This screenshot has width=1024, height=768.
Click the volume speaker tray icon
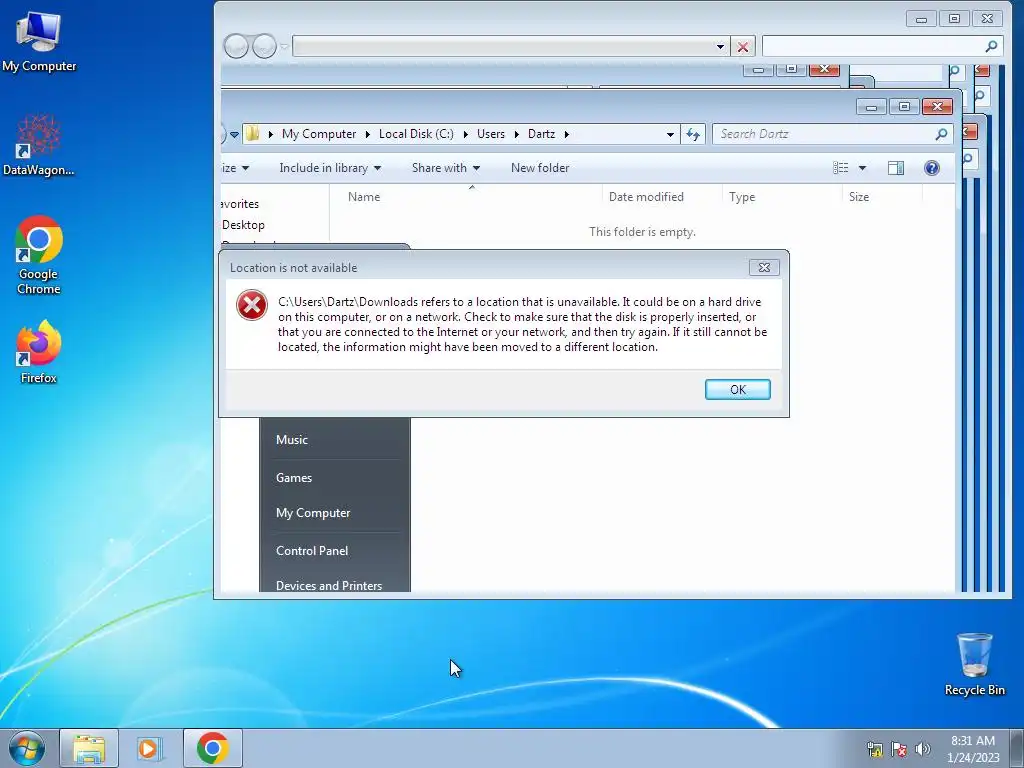pos(923,749)
